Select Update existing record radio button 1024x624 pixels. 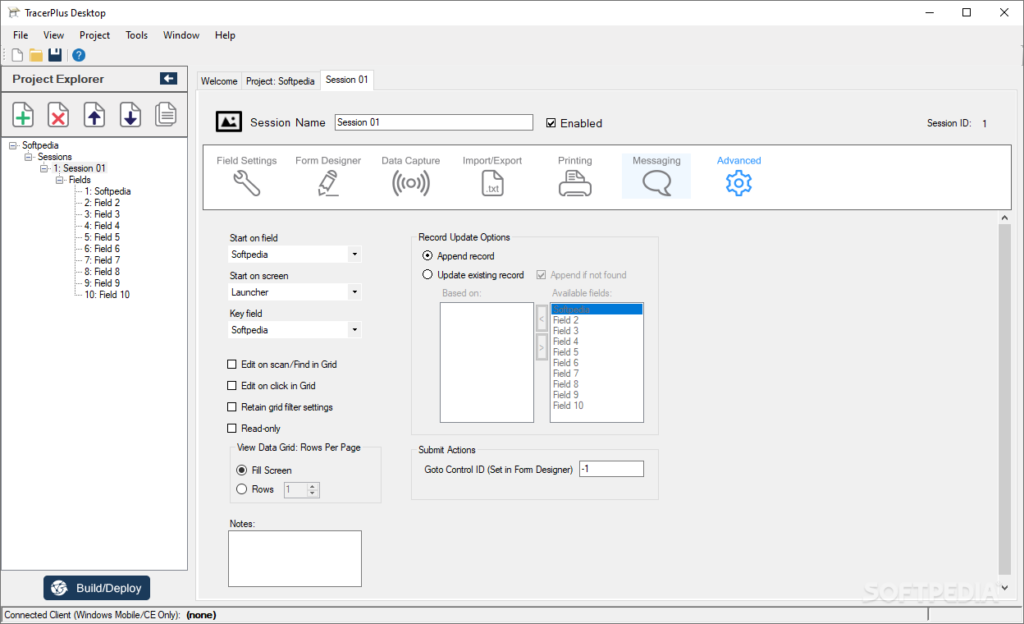click(x=427, y=274)
